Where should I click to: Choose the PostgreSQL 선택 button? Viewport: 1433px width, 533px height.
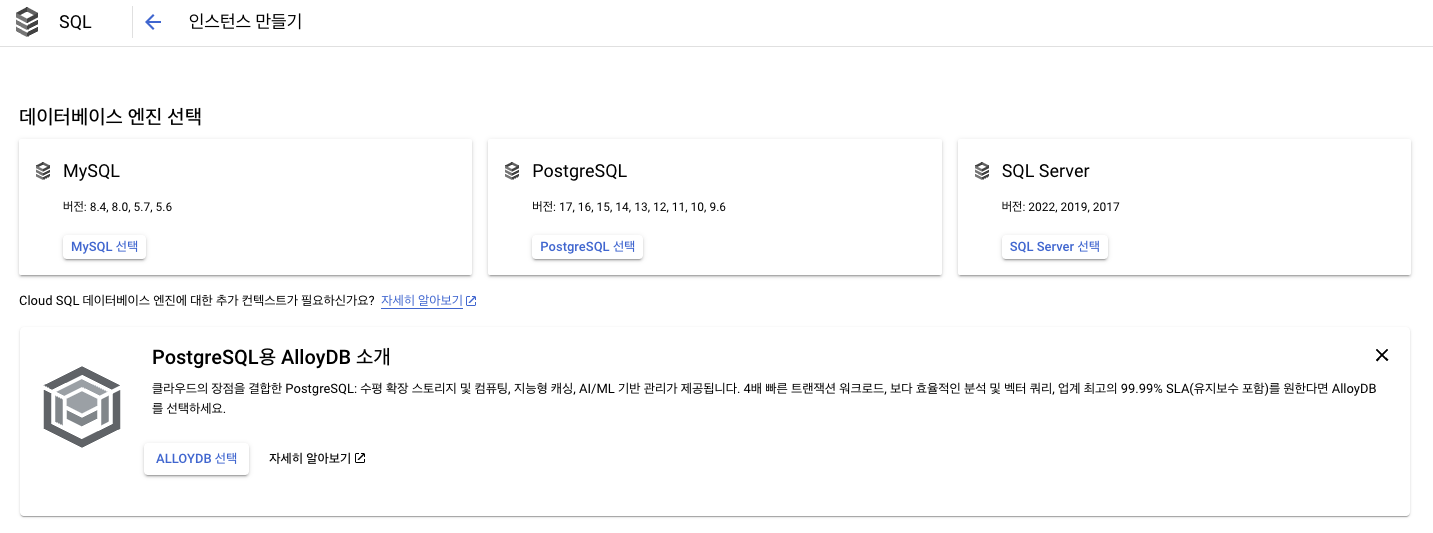tap(587, 247)
